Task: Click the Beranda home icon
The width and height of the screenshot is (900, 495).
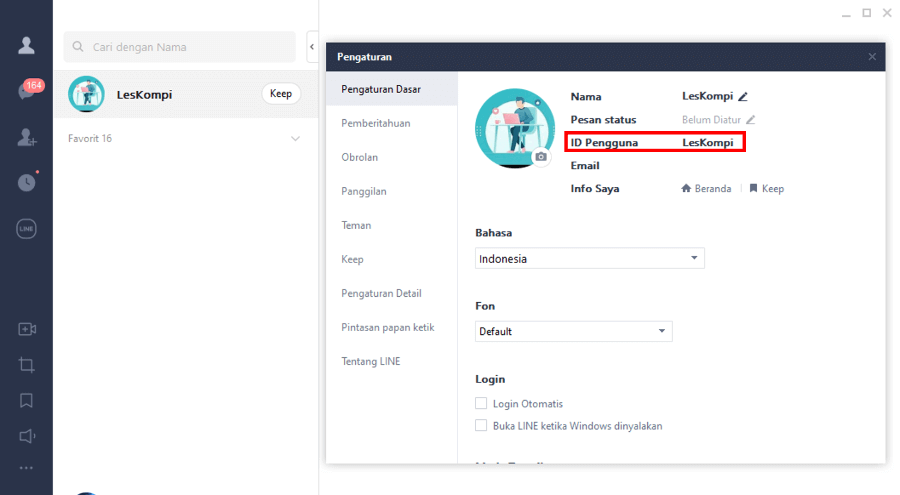Action: [686, 188]
